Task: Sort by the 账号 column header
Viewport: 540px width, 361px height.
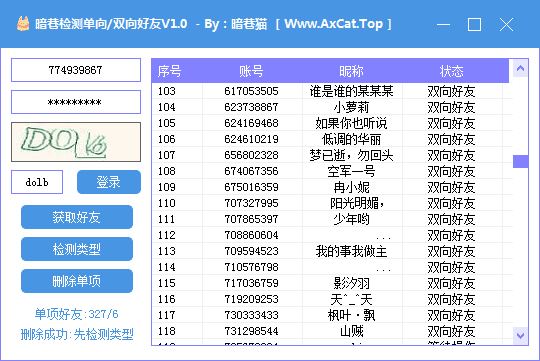Action: [252, 71]
